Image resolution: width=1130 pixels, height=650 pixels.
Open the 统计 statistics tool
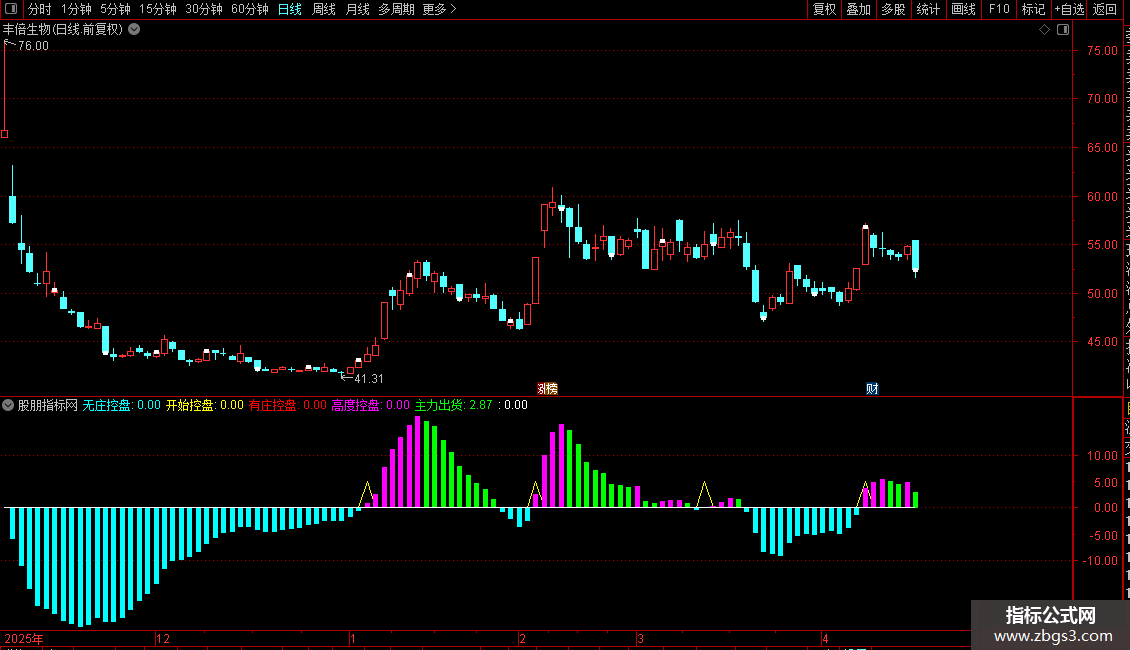tap(928, 9)
